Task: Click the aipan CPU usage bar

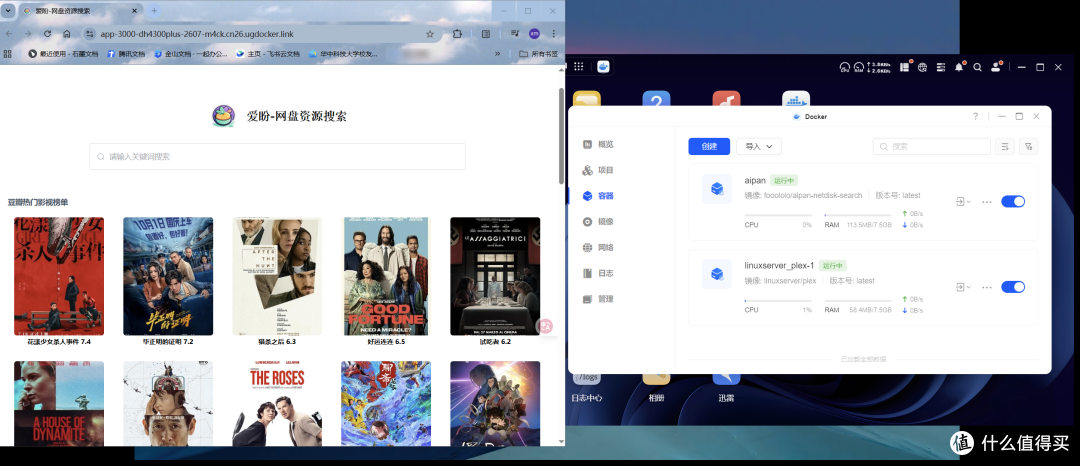Action: click(x=778, y=215)
